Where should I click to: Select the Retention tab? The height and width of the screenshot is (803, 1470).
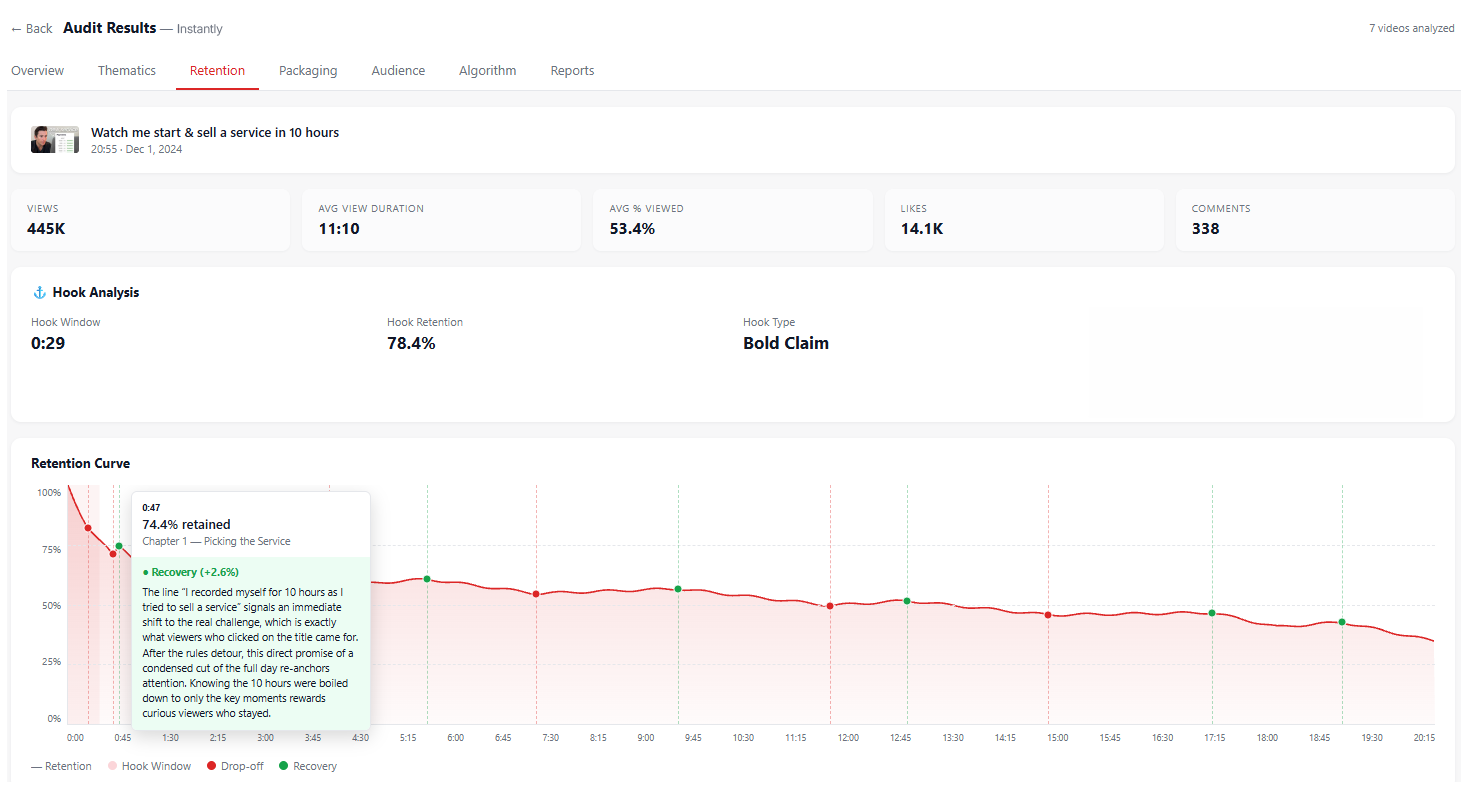[217, 71]
